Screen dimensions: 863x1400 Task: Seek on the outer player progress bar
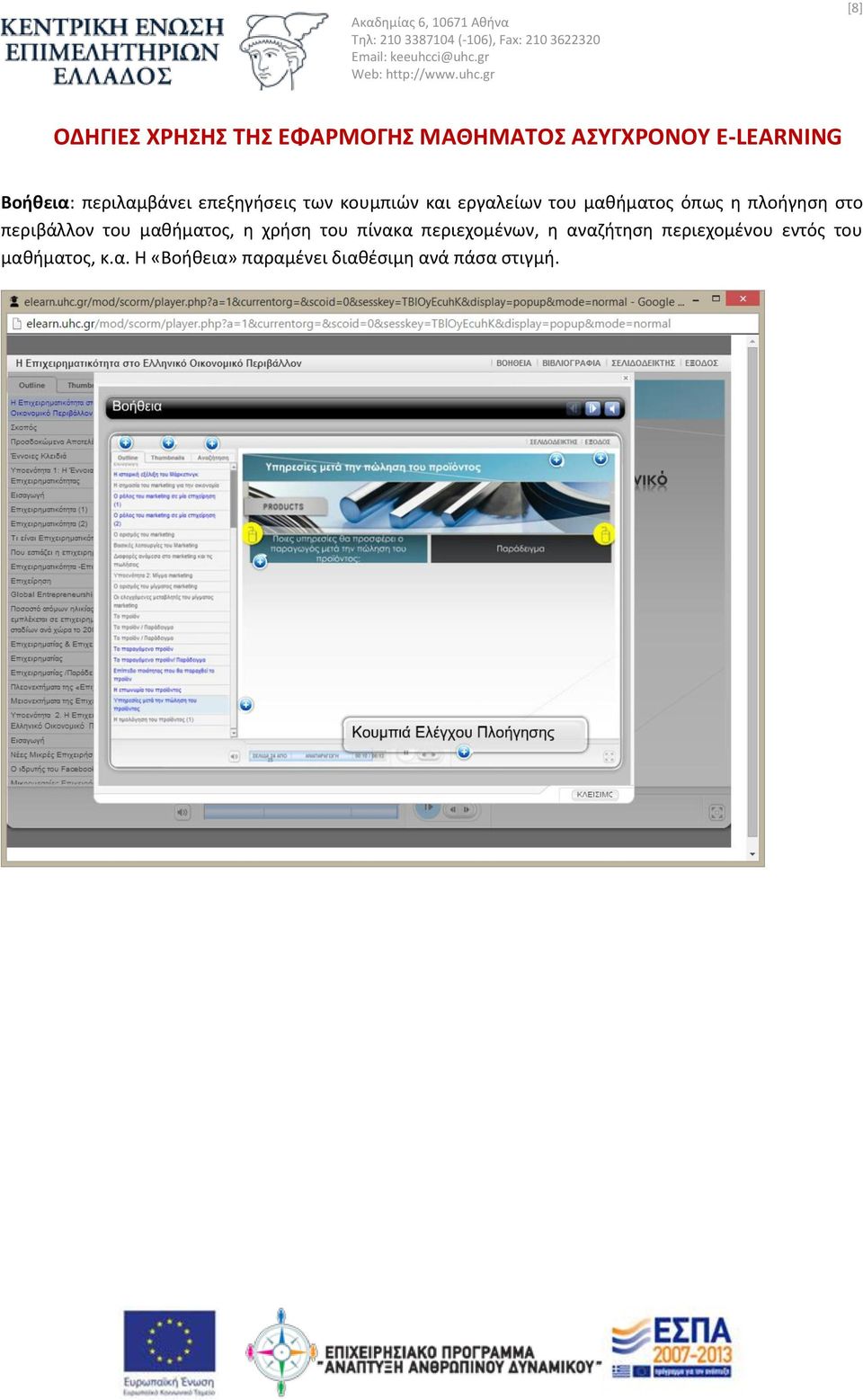tap(301, 812)
